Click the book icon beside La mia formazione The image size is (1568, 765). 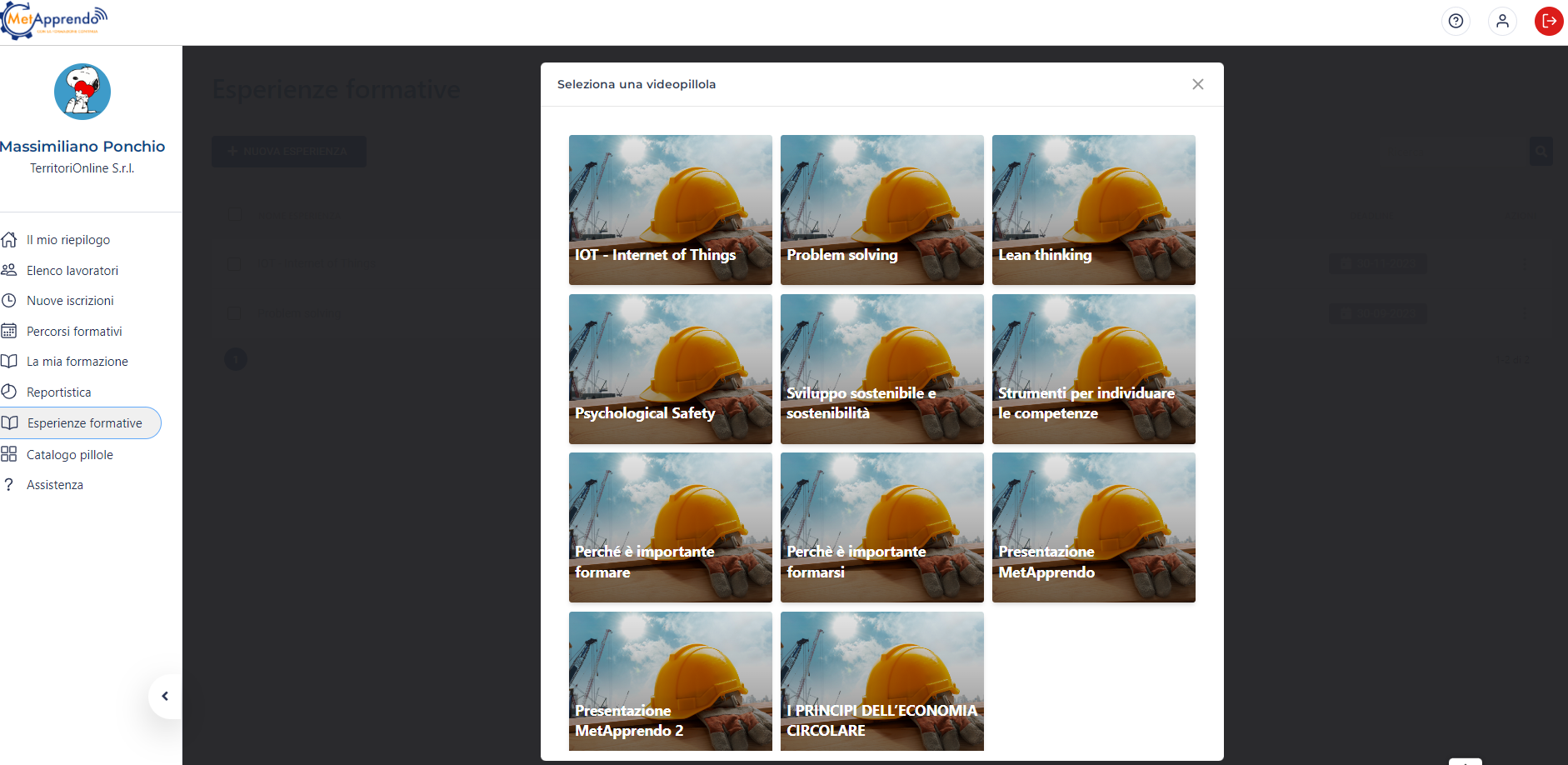coord(9,361)
